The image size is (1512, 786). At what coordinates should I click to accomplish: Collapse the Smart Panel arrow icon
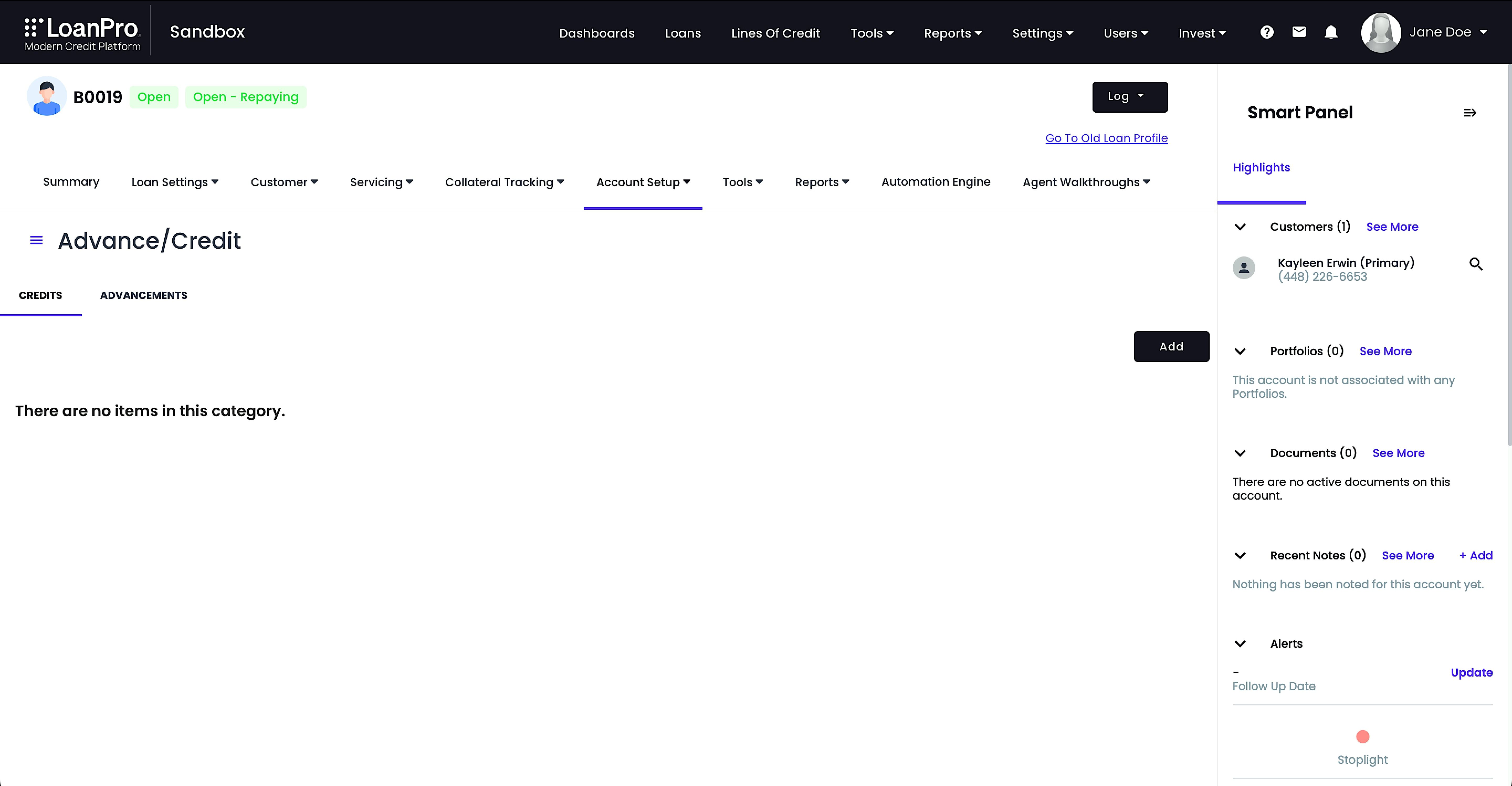1470,113
